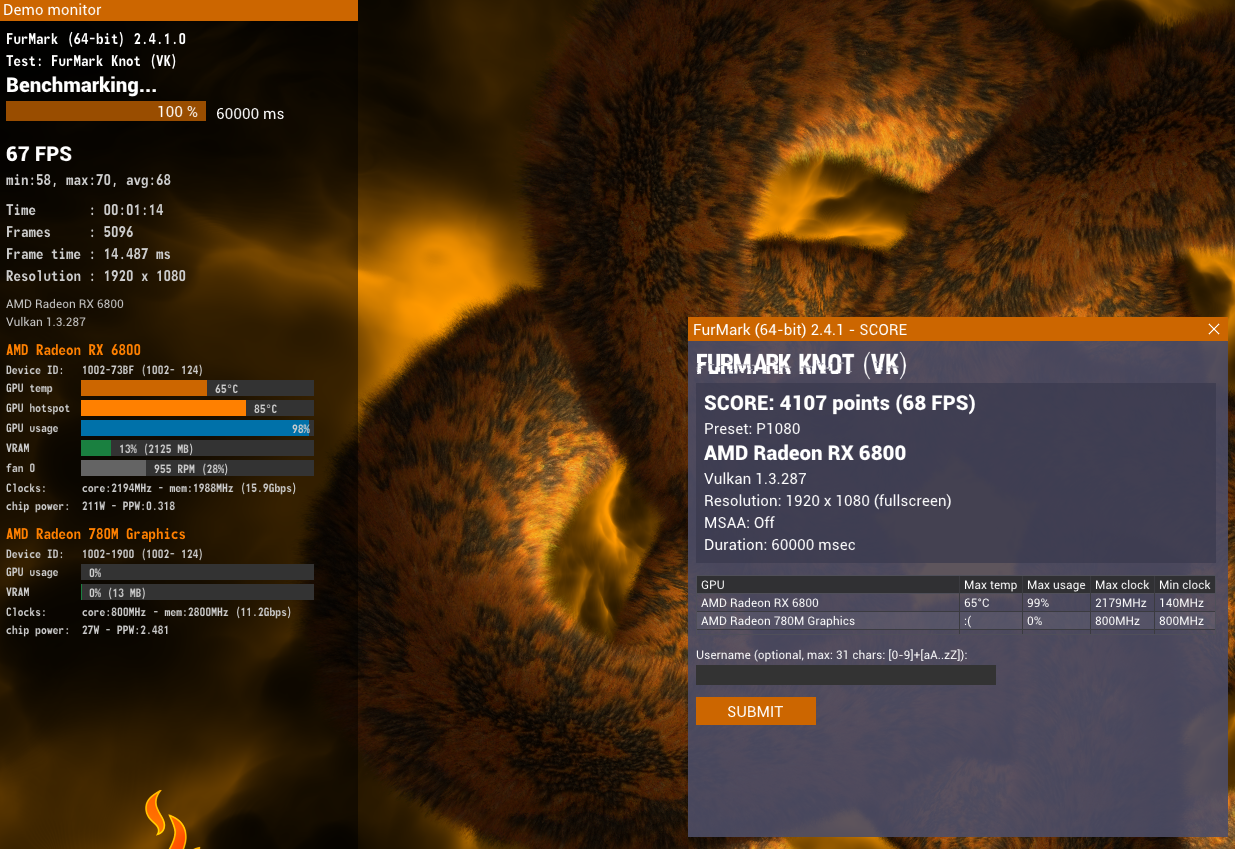Click the Max usage column header
The width and height of the screenshot is (1235, 849).
(1056, 585)
